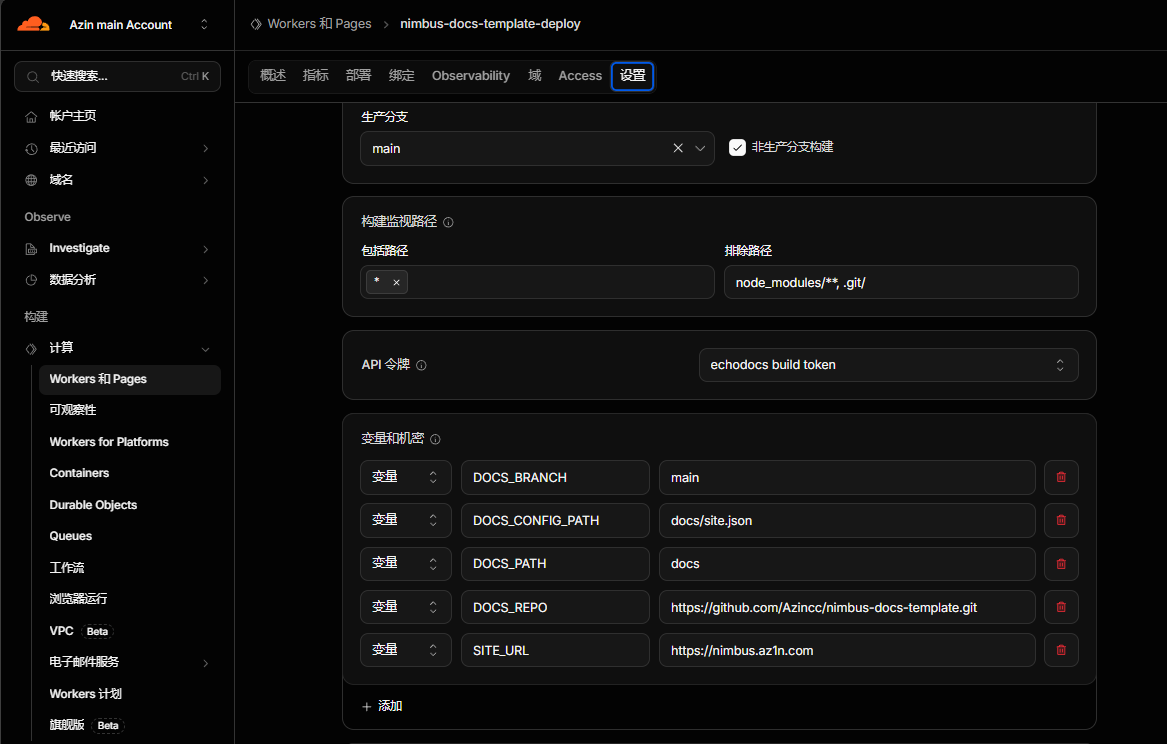This screenshot has width=1167, height=744.
Task: Clear the main branch selection with X
Action: click(678, 148)
